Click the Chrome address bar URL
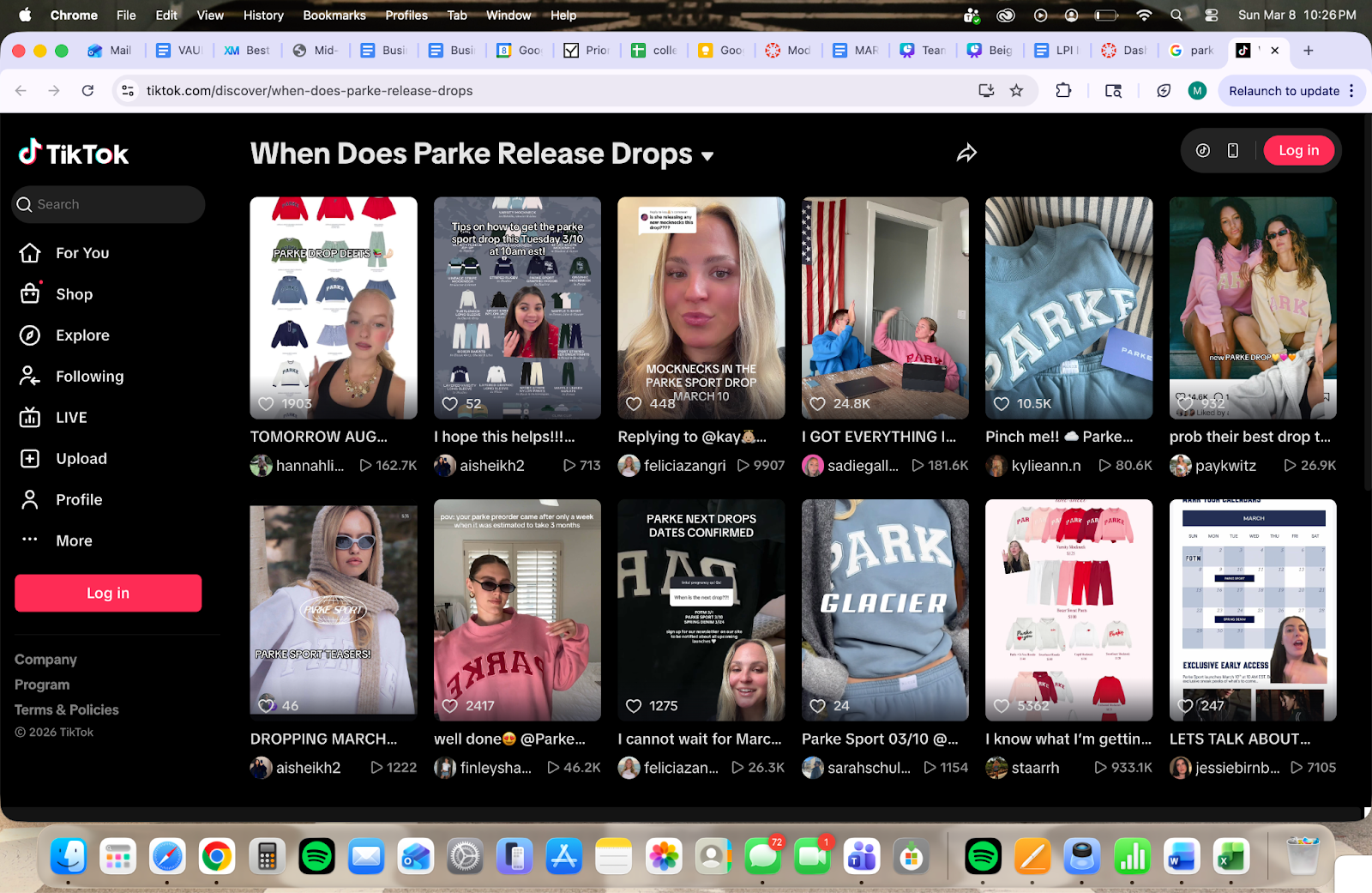This screenshot has height=893, width=1372. 310,91
